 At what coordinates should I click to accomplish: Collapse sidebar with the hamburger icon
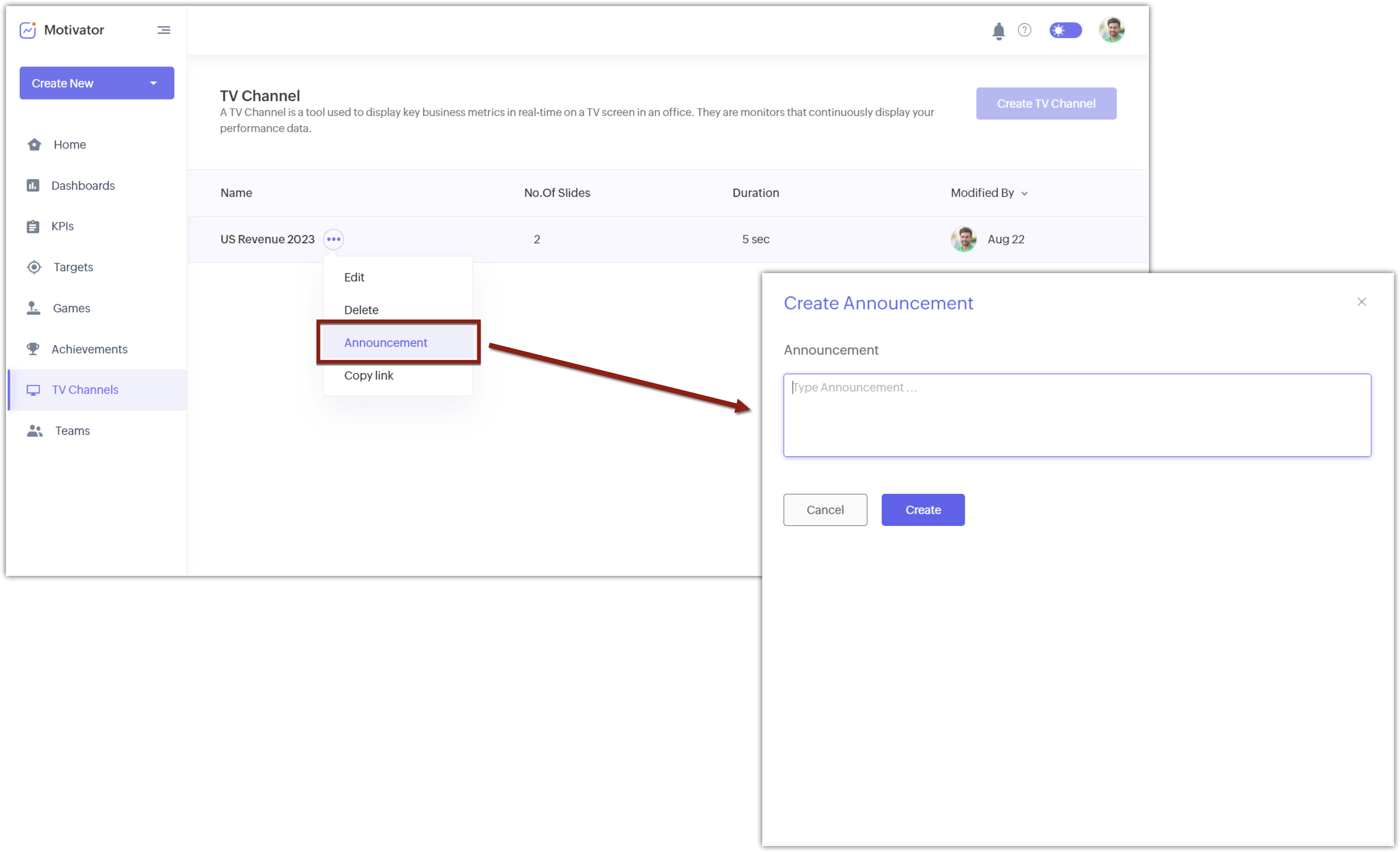tap(164, 30)
